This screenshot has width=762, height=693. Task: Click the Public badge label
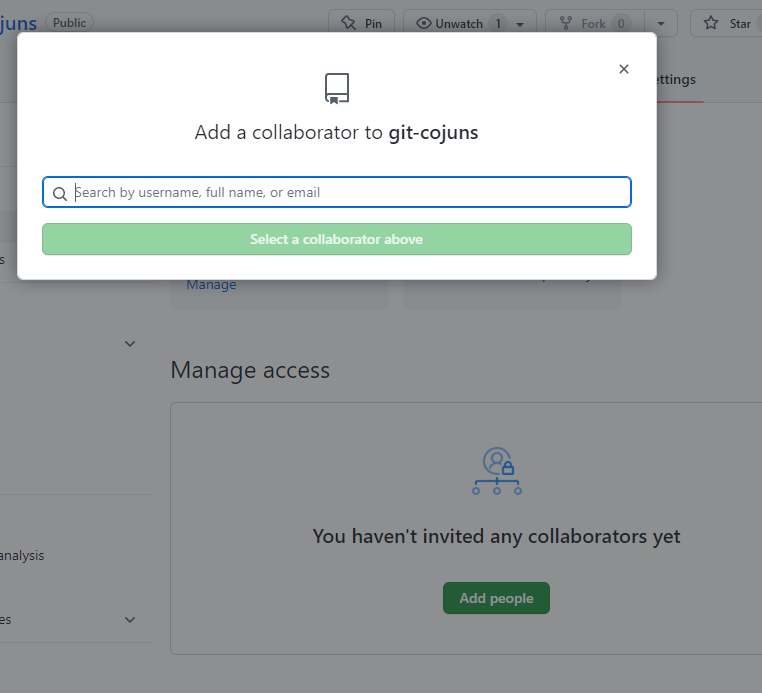(x=69, y=23)
